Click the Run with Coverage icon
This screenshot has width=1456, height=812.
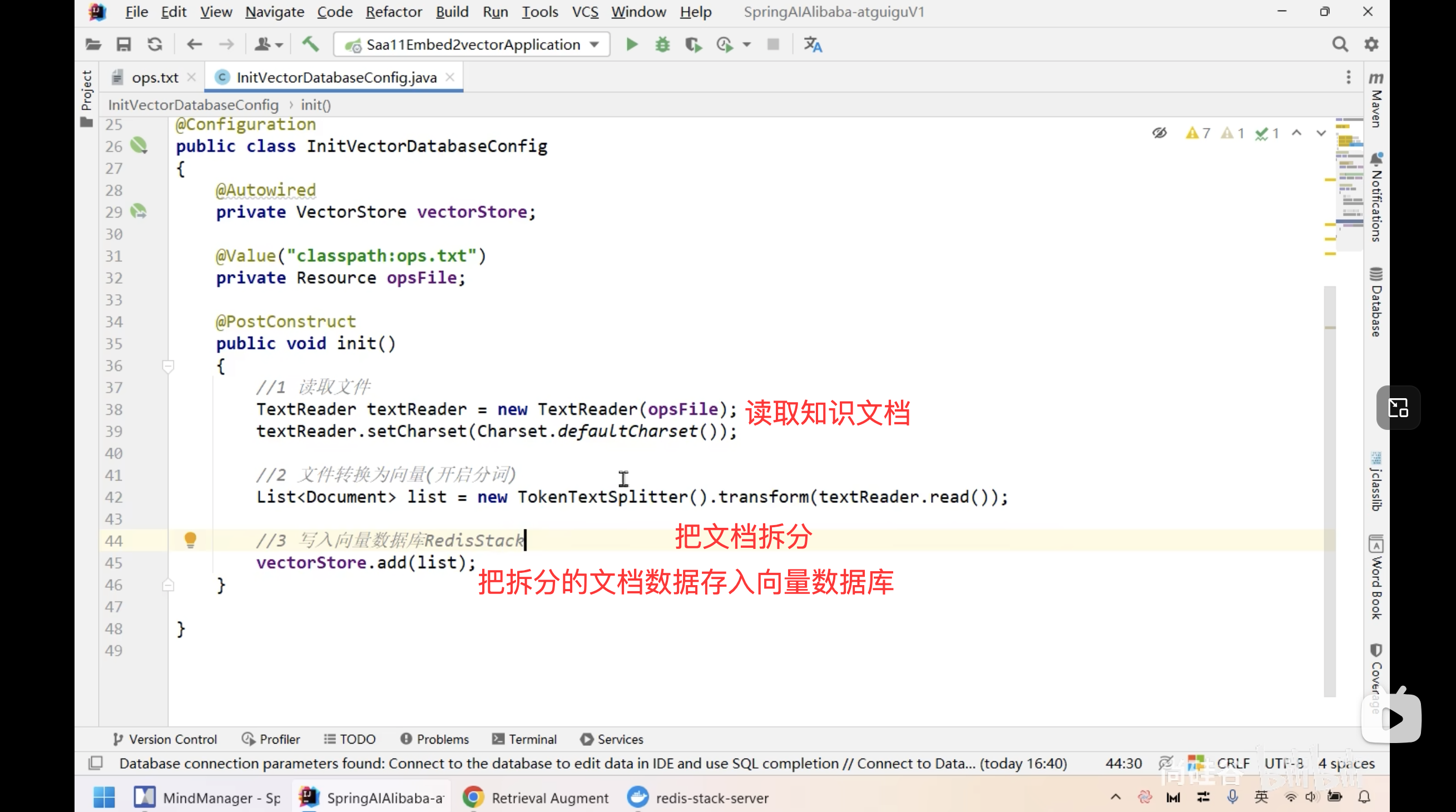coord(693,44)
